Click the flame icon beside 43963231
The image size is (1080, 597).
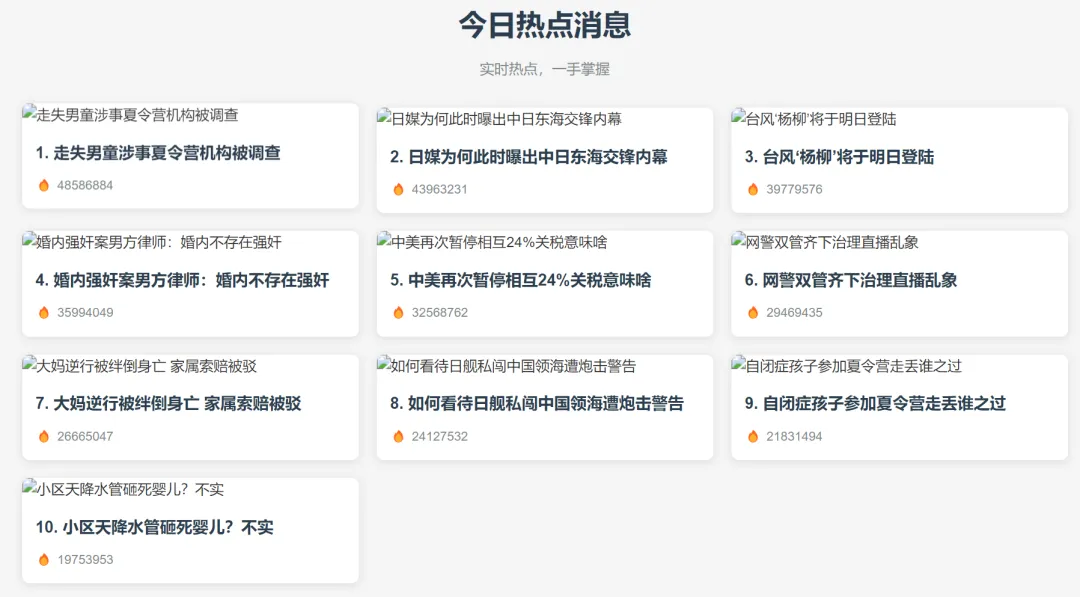point(398,189)
